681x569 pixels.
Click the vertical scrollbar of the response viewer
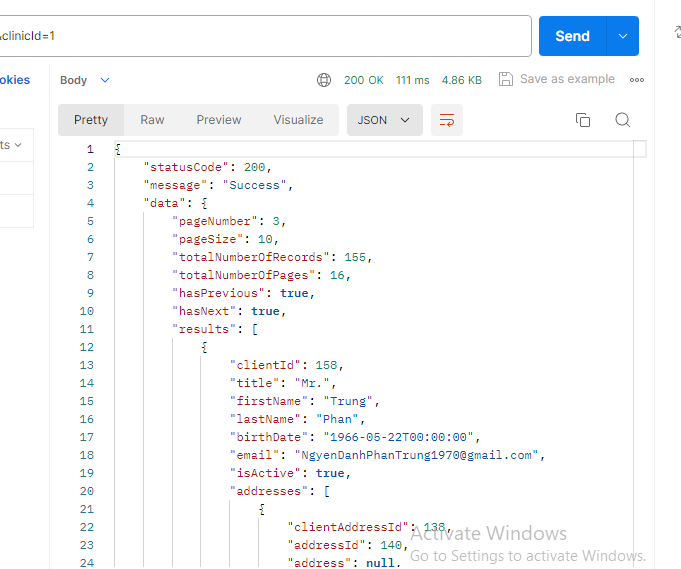(x=639, y=354)
